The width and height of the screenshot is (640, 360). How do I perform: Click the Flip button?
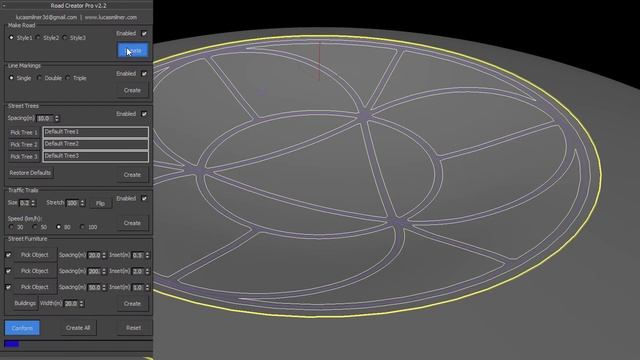coord(100,203)
